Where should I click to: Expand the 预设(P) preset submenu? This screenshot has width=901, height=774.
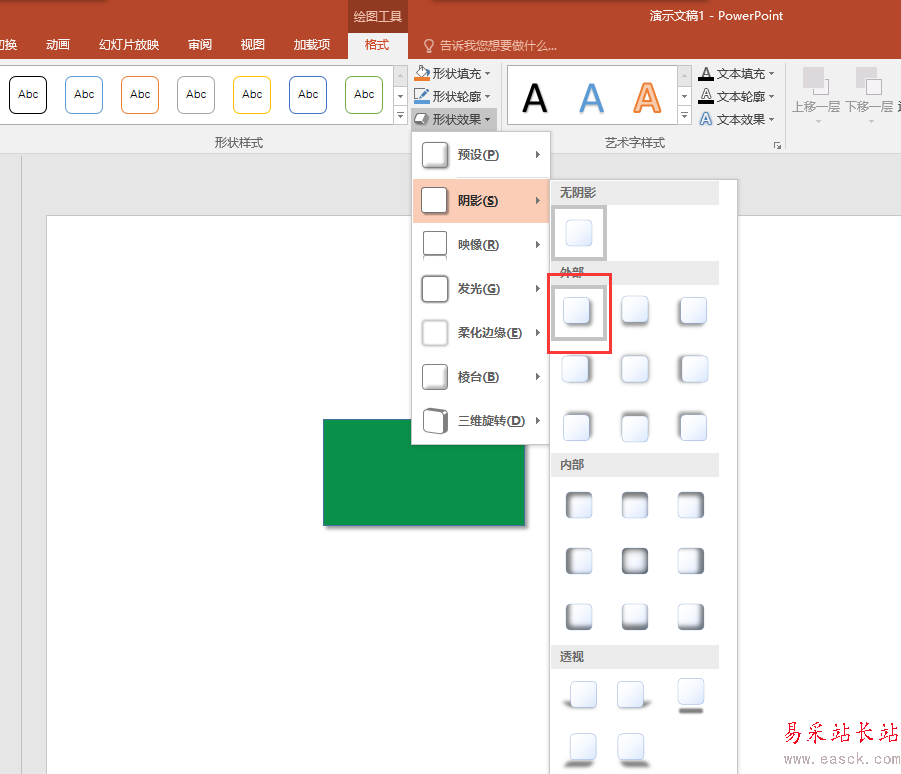tap(481, 155)
